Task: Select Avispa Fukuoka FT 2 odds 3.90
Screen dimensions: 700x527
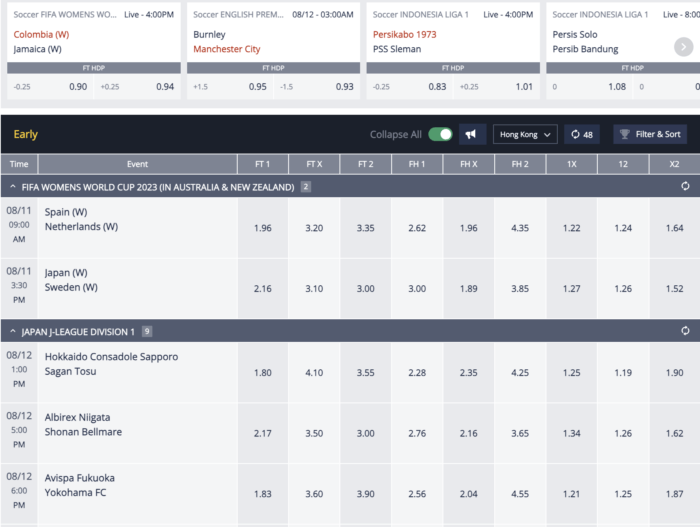Action: (366, 494)
